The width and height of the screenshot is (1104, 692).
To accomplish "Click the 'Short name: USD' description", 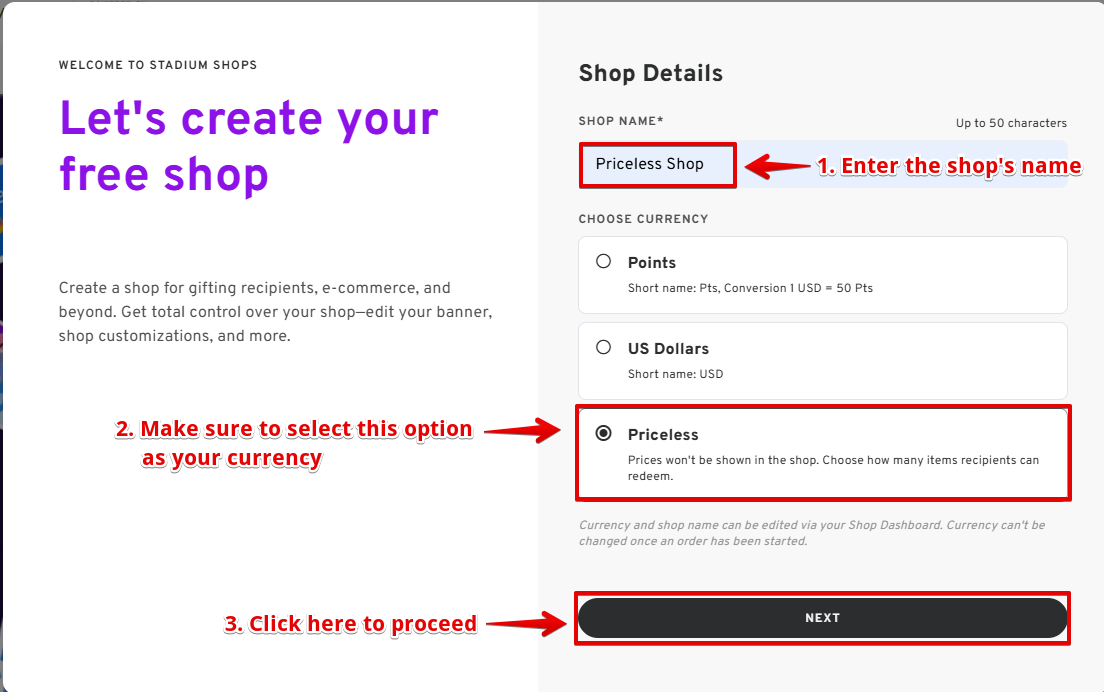I will pos(675,375).
